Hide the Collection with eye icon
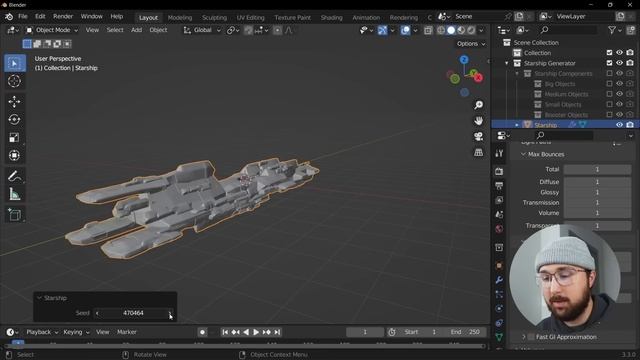Image resolution: width=640 pixels, height=360 pixels. (620, 53)
